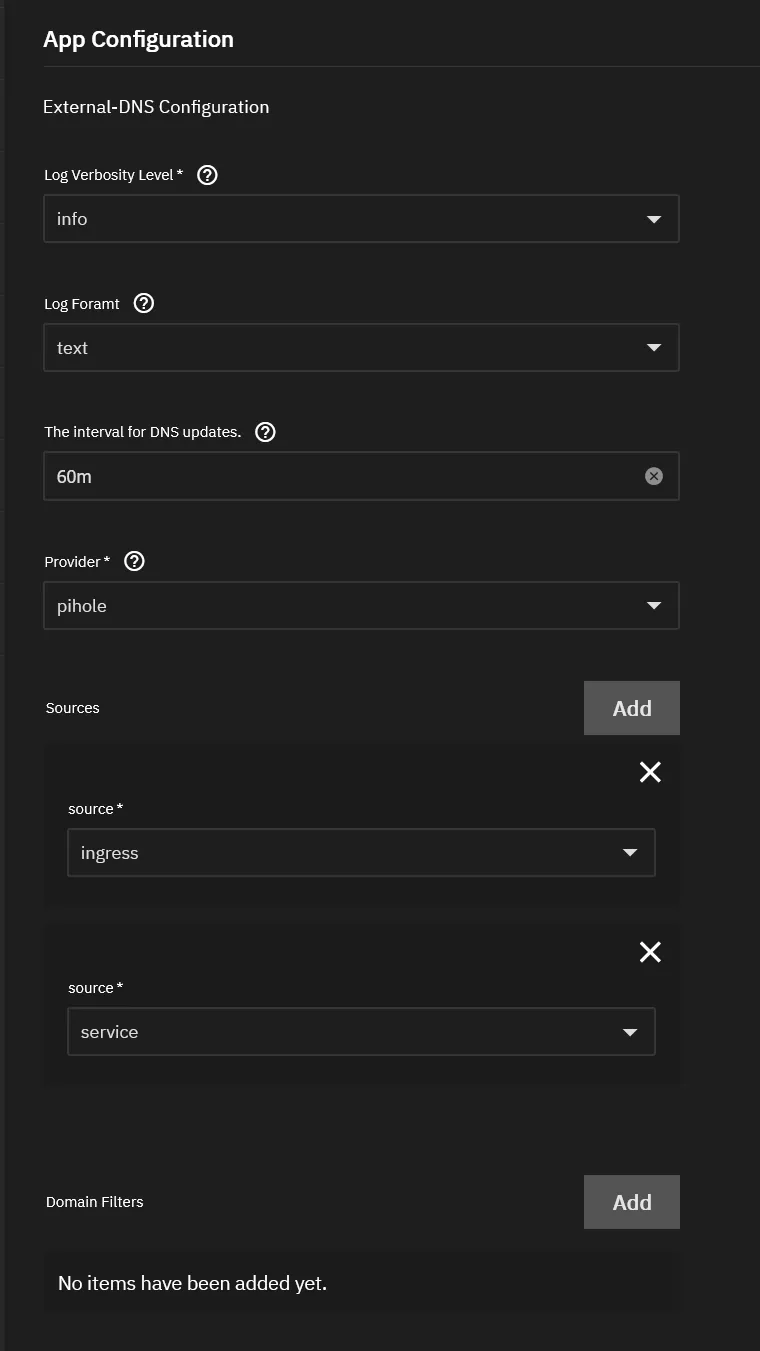Click the Provider dropdown chevron

tap(653, 604)
